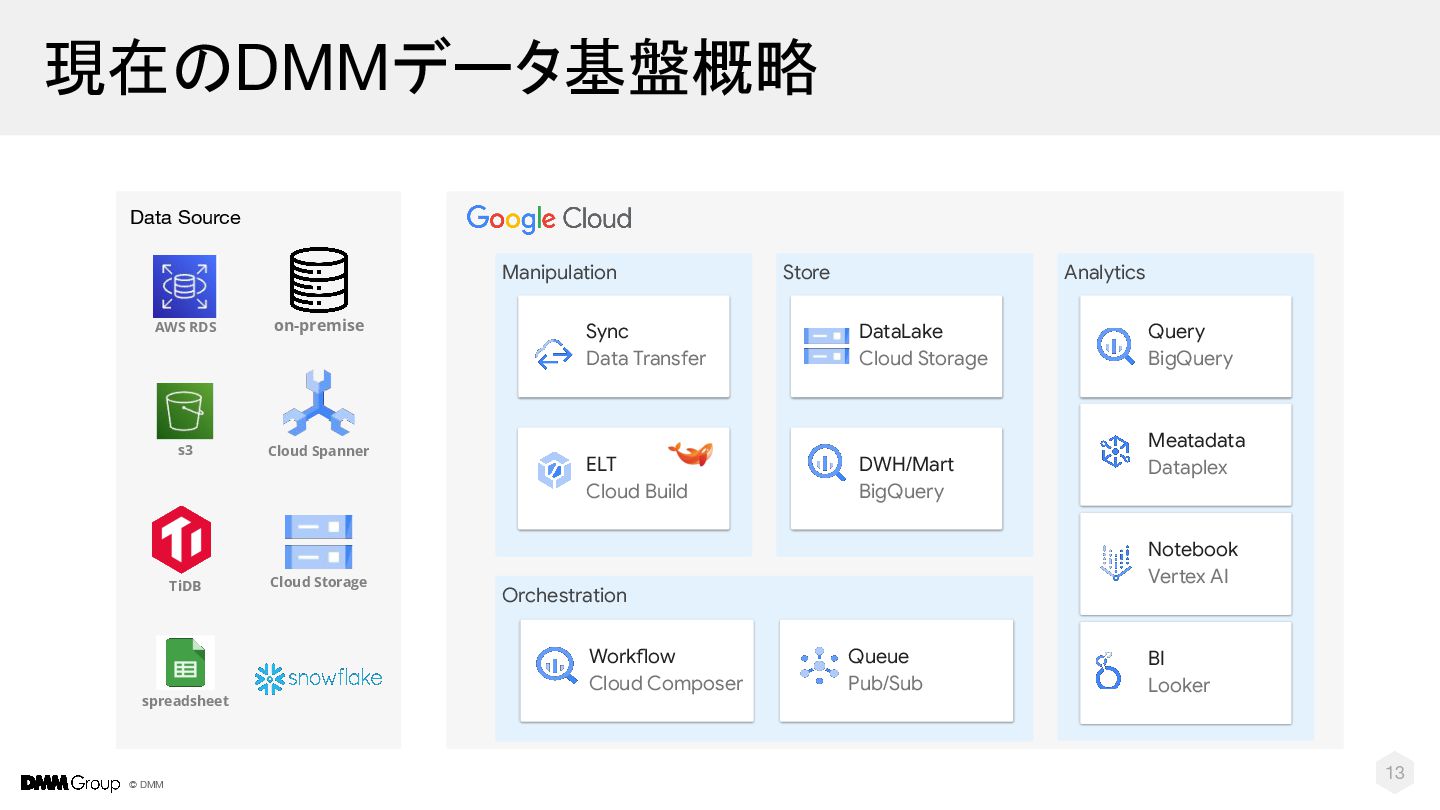Click the 'Meatadata' text
The image size is (1440, 810).
tap(1196, 440)
